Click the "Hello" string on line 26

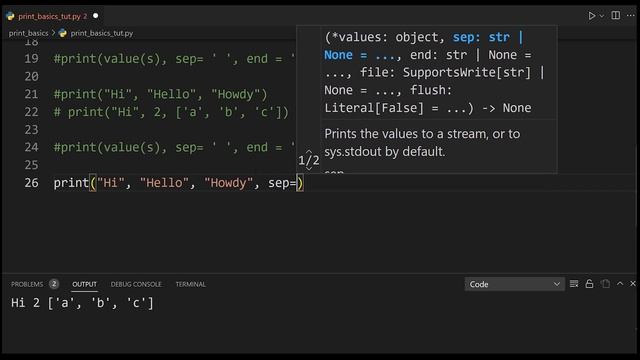164,183
